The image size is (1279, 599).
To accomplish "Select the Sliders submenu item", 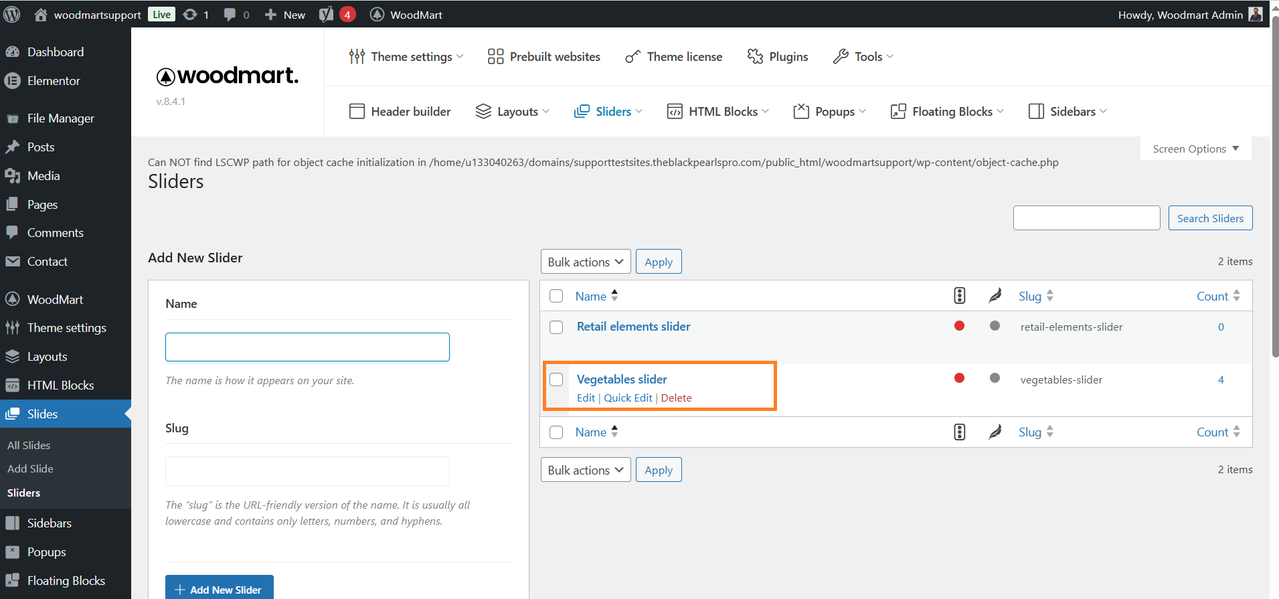I will tap(24, 493).
